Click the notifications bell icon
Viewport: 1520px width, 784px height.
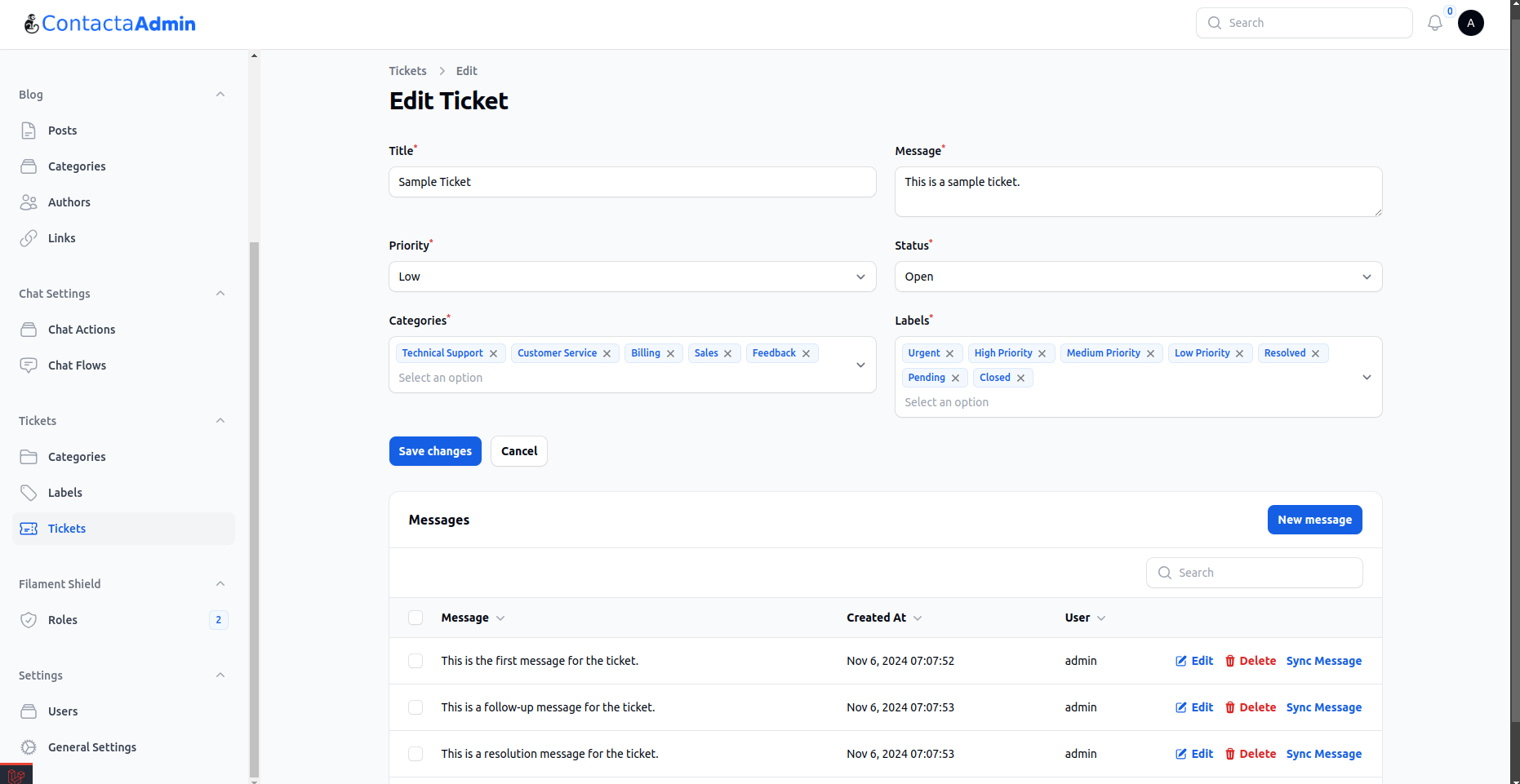pos(1434,23)
